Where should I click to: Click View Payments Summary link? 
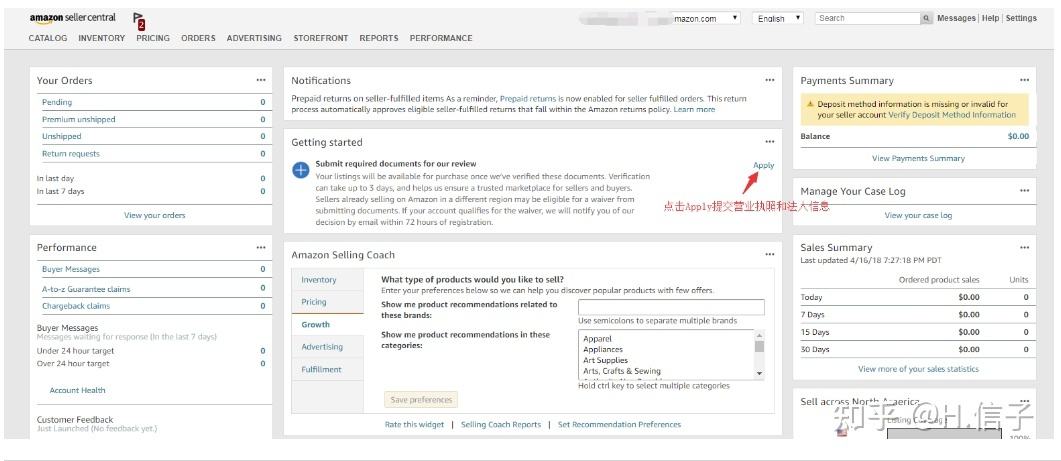click(x=918, y=158)
